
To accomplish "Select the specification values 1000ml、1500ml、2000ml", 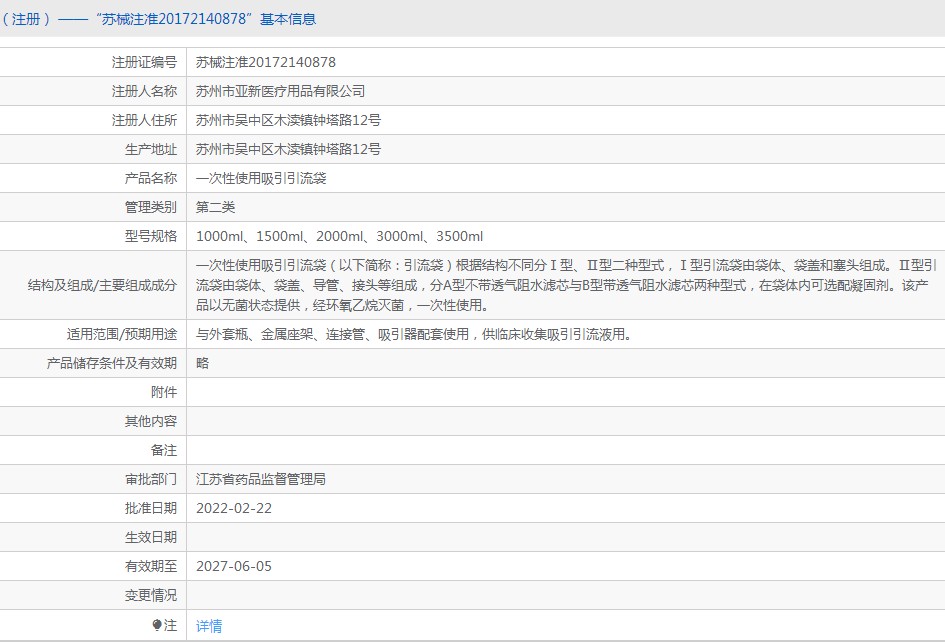I will tap(280, 236).
